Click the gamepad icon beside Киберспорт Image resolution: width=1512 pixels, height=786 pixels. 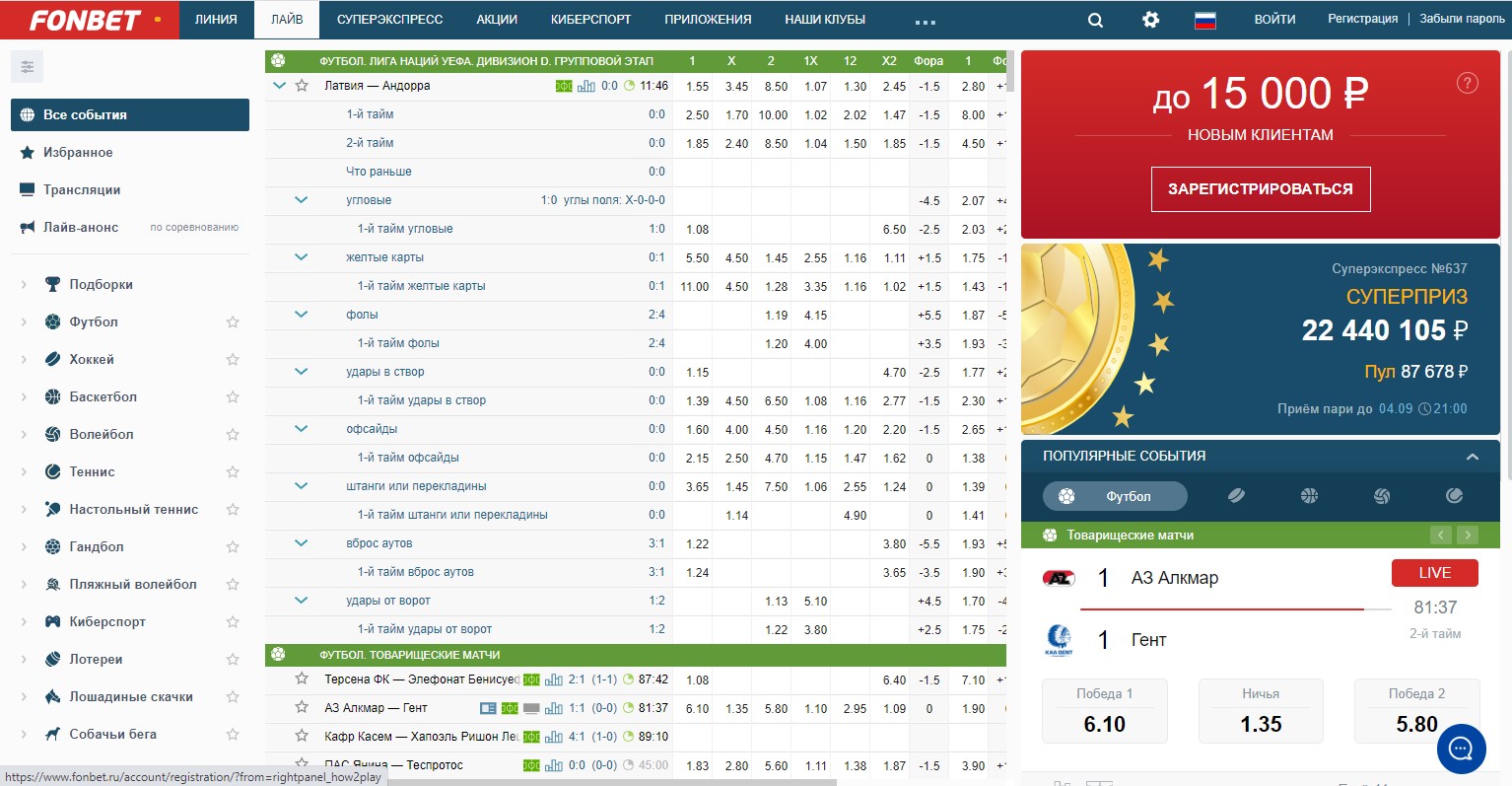(x=53, y=621)
